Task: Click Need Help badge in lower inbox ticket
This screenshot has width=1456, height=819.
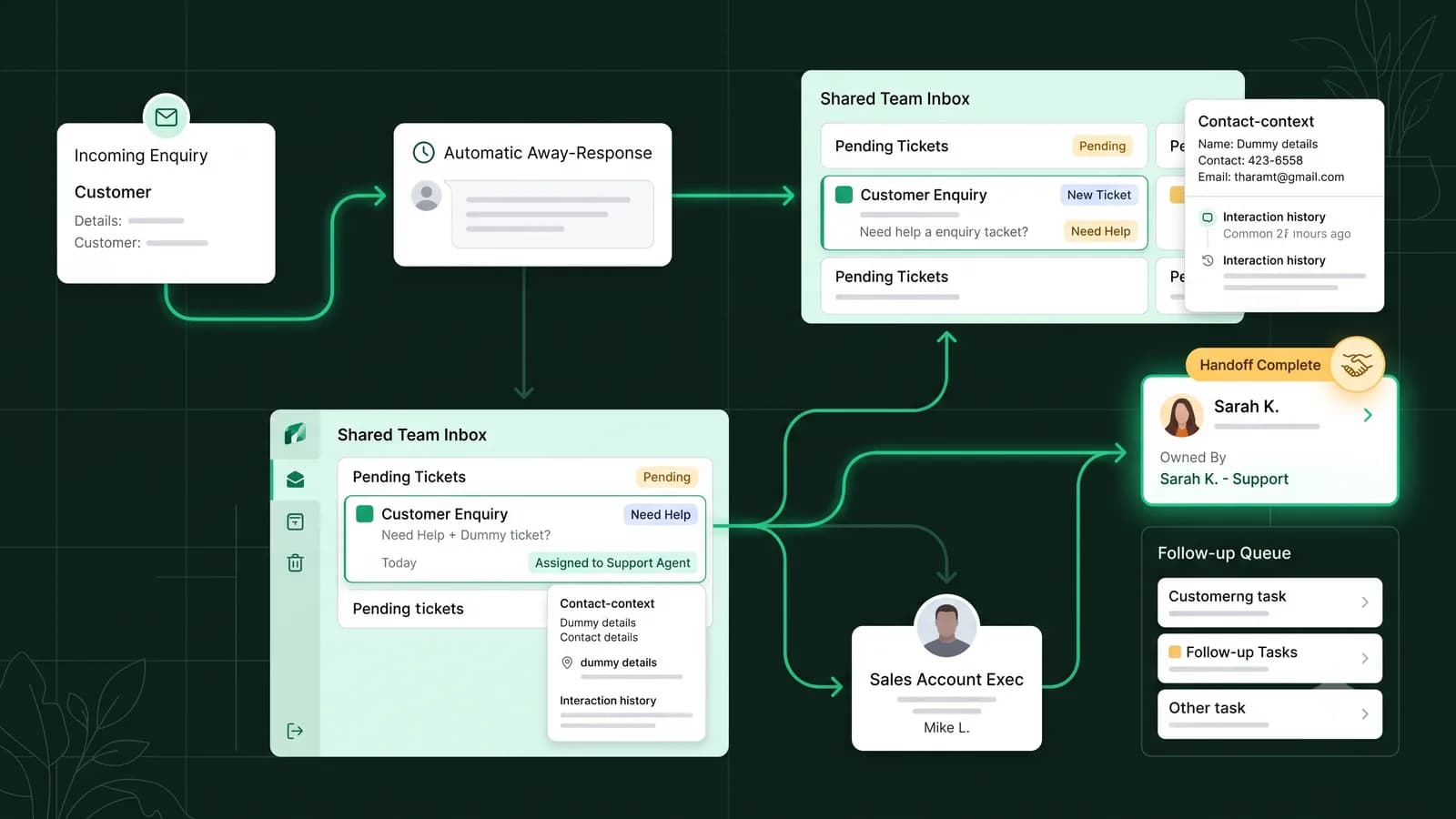Action: click(660, 514)
